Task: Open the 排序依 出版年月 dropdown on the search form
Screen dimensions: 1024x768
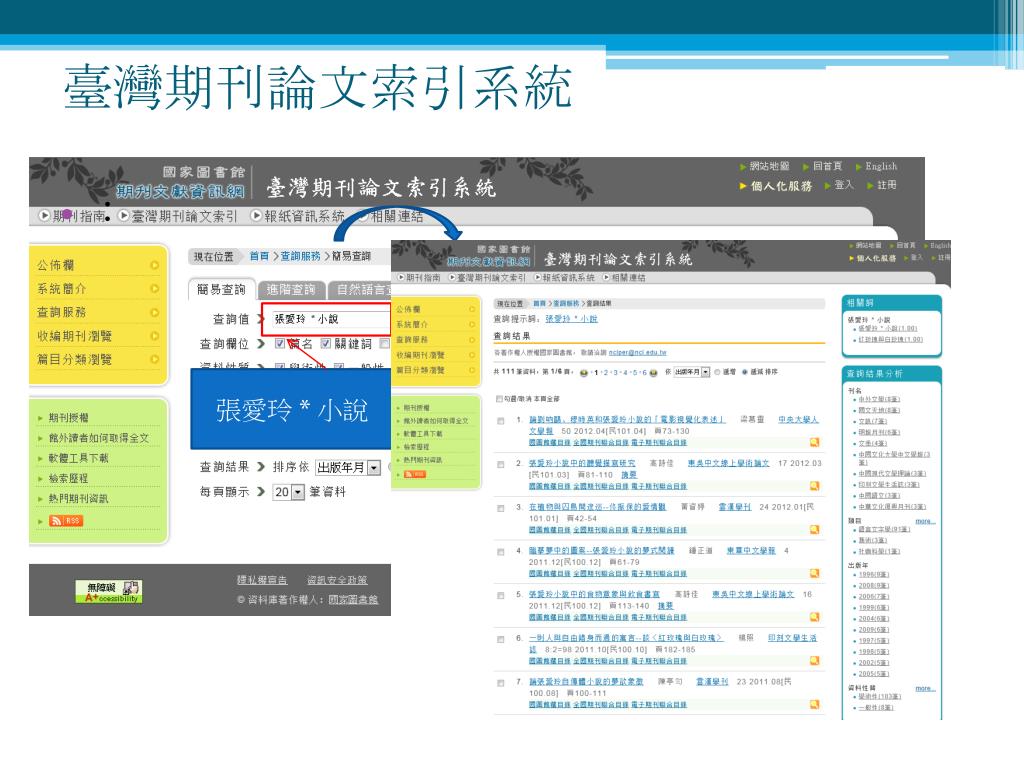Action: point(348,468)
